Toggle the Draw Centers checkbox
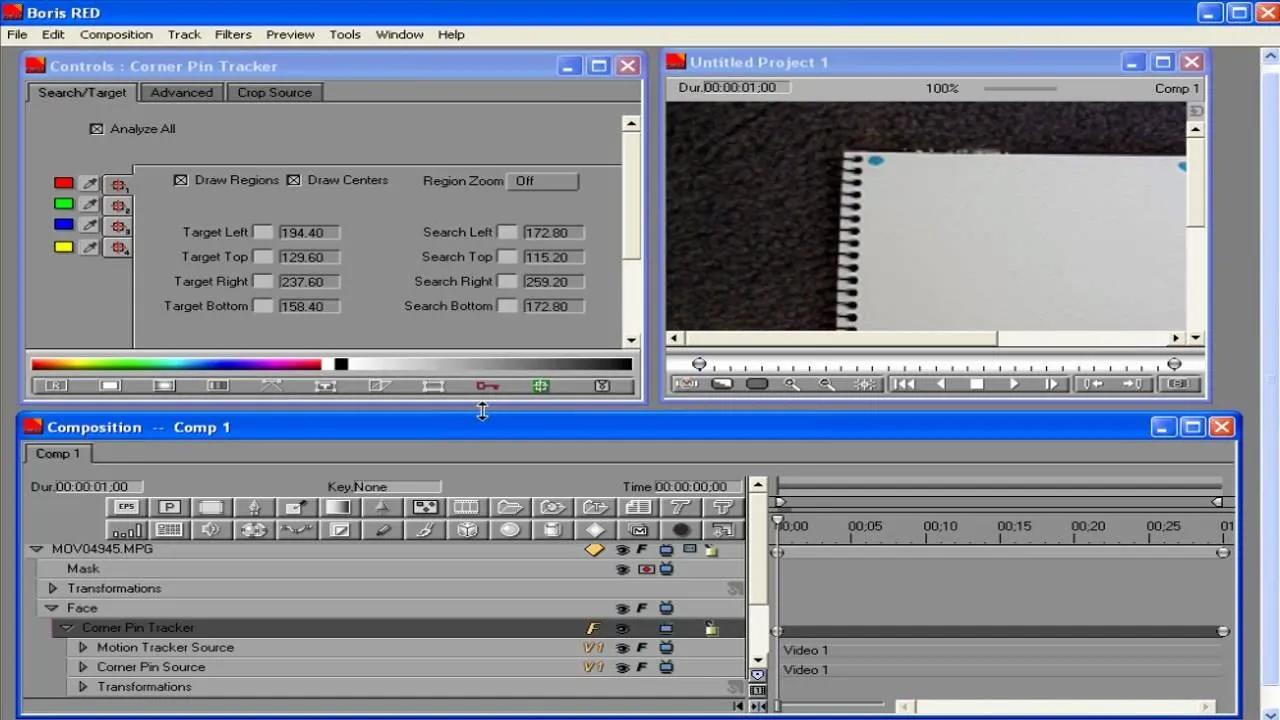Screen dimensions: 1280x720 [294, 180]
